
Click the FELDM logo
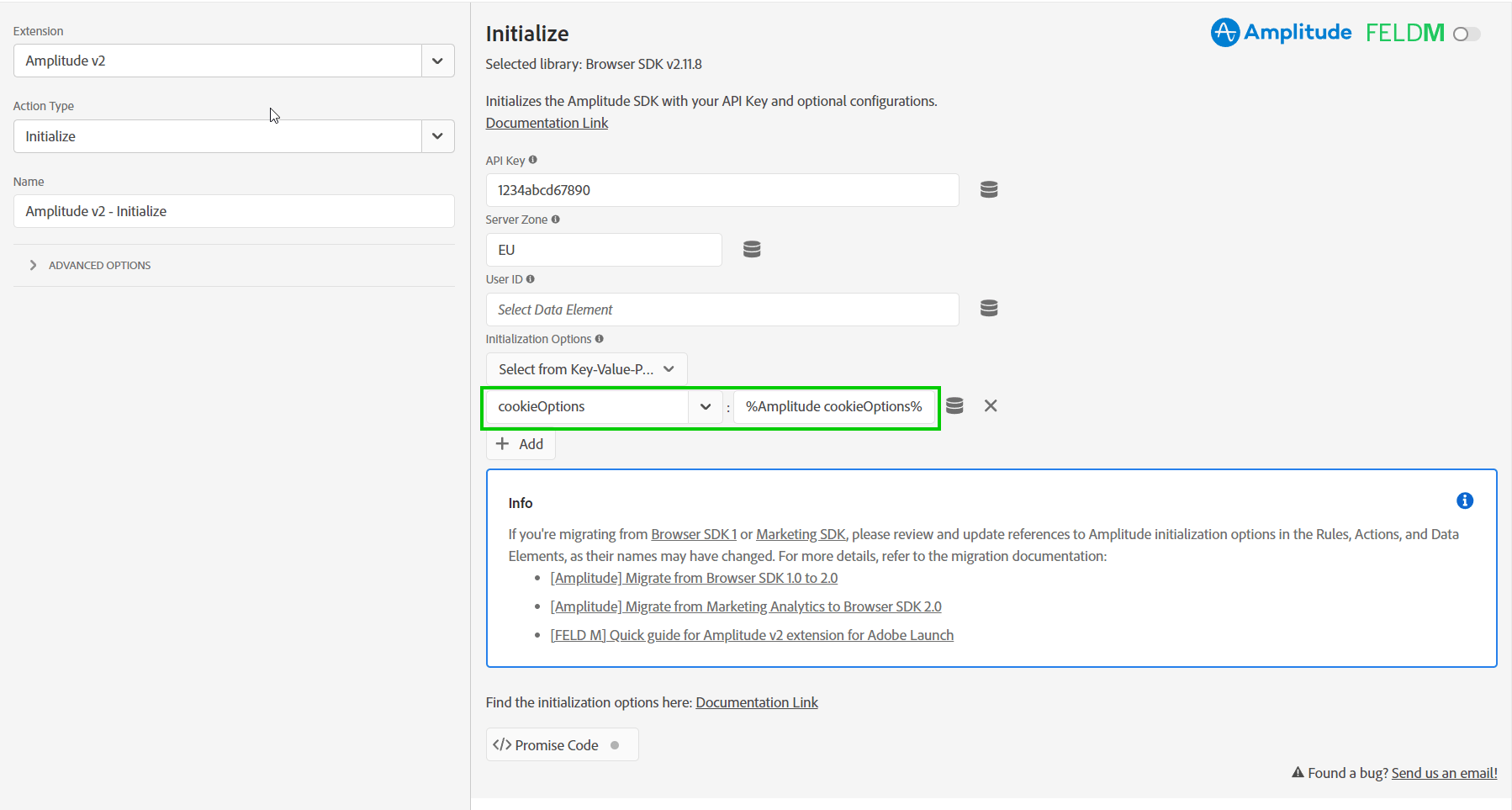point(1404,34)
